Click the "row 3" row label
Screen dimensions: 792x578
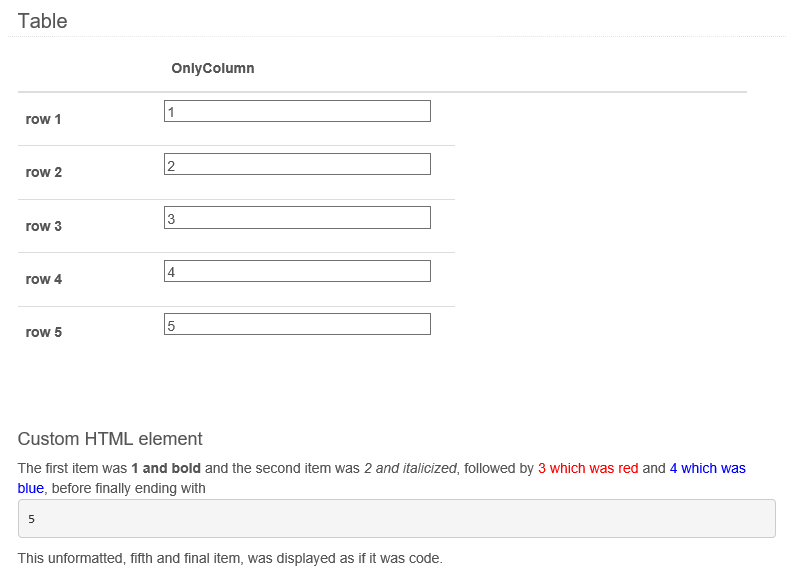[x=44, y=226]
